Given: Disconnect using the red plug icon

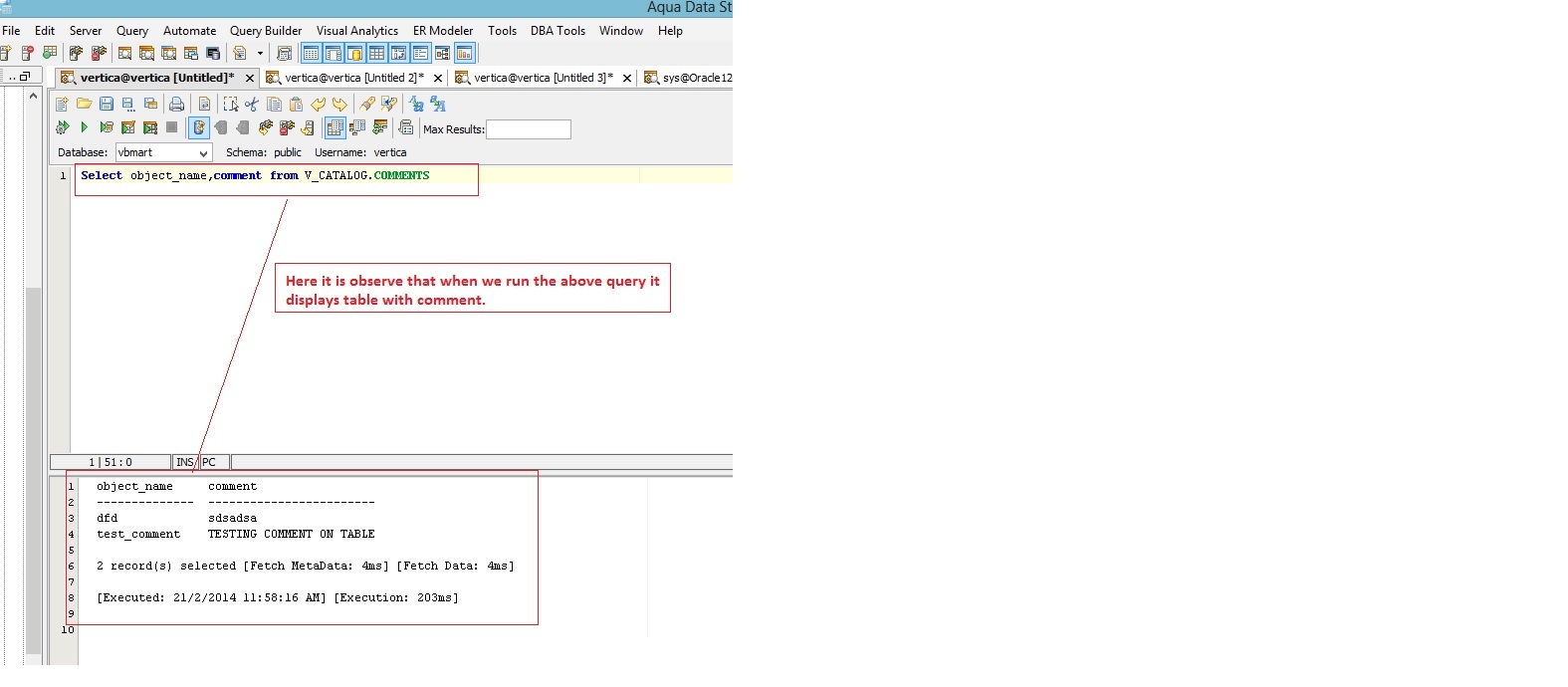Looking at the screenshot, I should (287, 127).
